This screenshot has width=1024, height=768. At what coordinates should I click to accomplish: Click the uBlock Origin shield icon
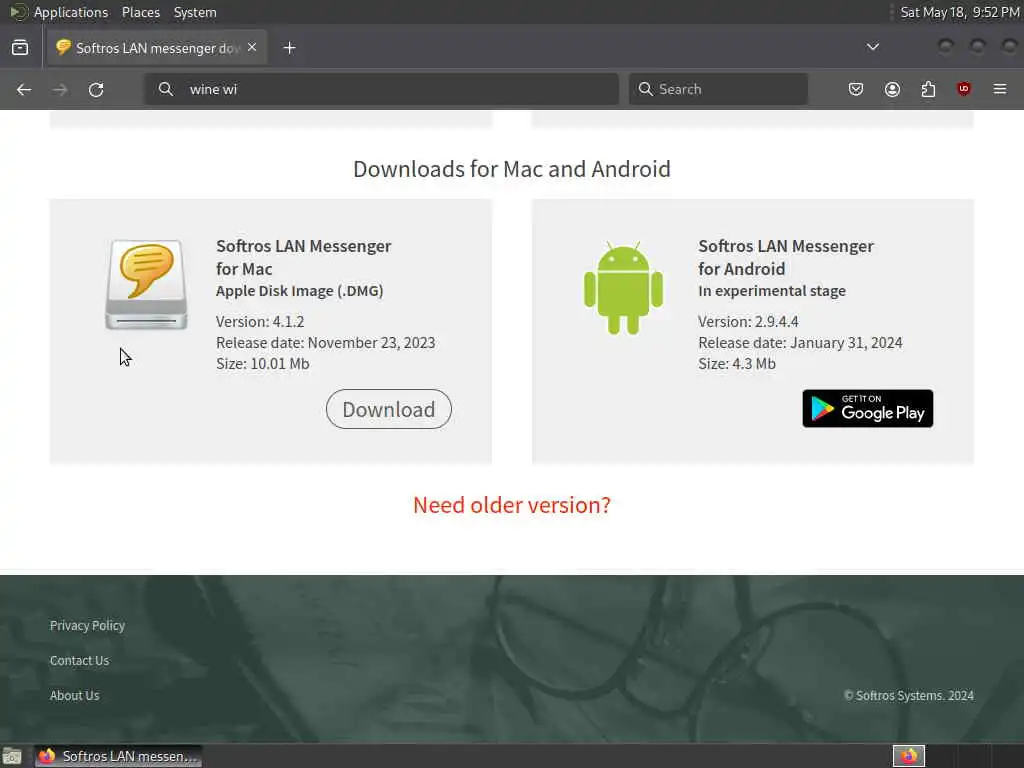click(964, 89)
